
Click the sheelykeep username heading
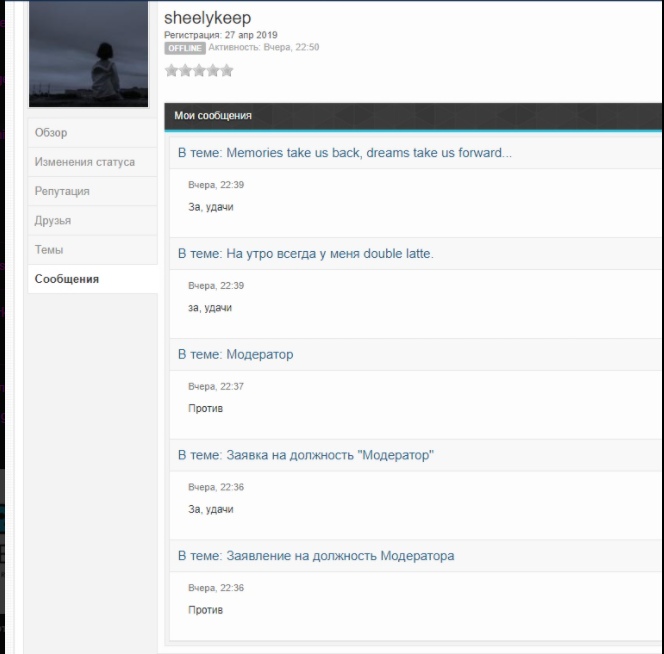click(x=208, y=18)
